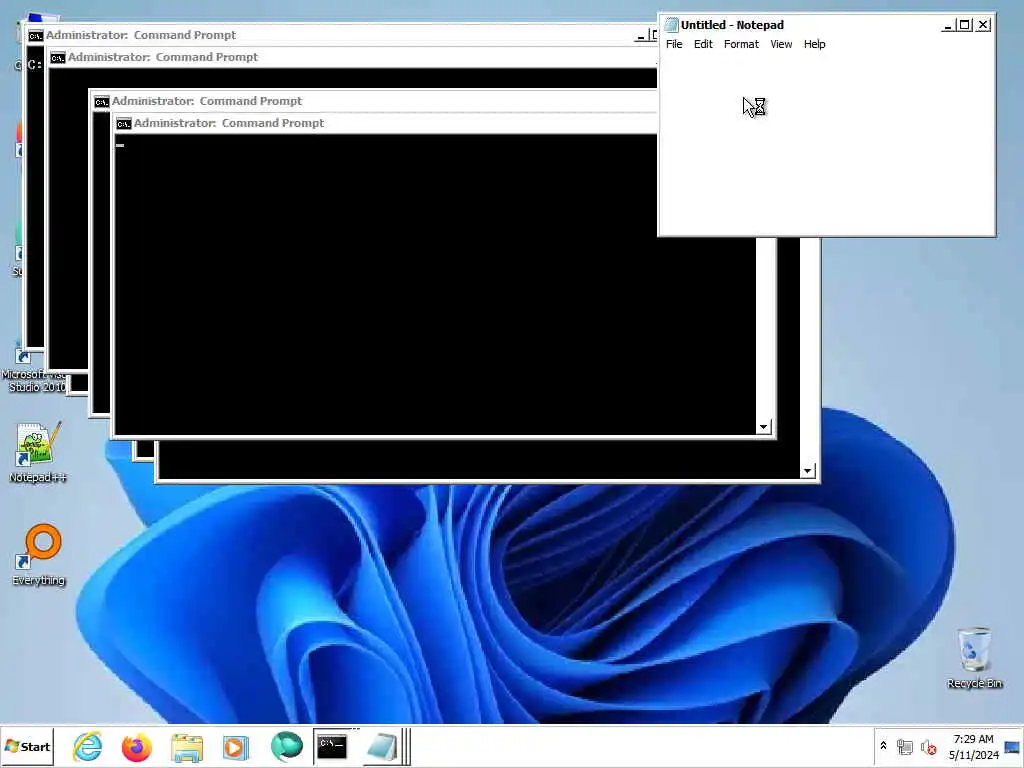Open the clock showing 7:29 AM
1024x768 pixels.
(974, 746)
